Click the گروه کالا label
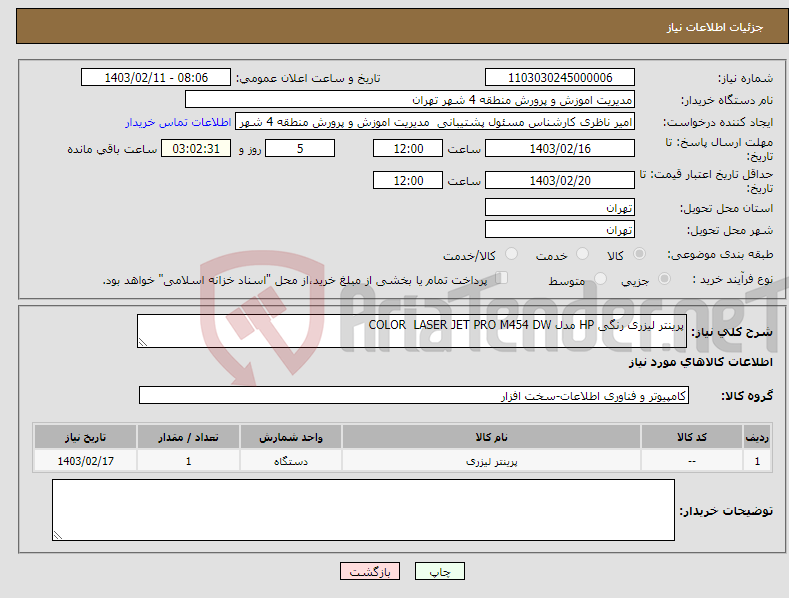 [x=747, y=396]
